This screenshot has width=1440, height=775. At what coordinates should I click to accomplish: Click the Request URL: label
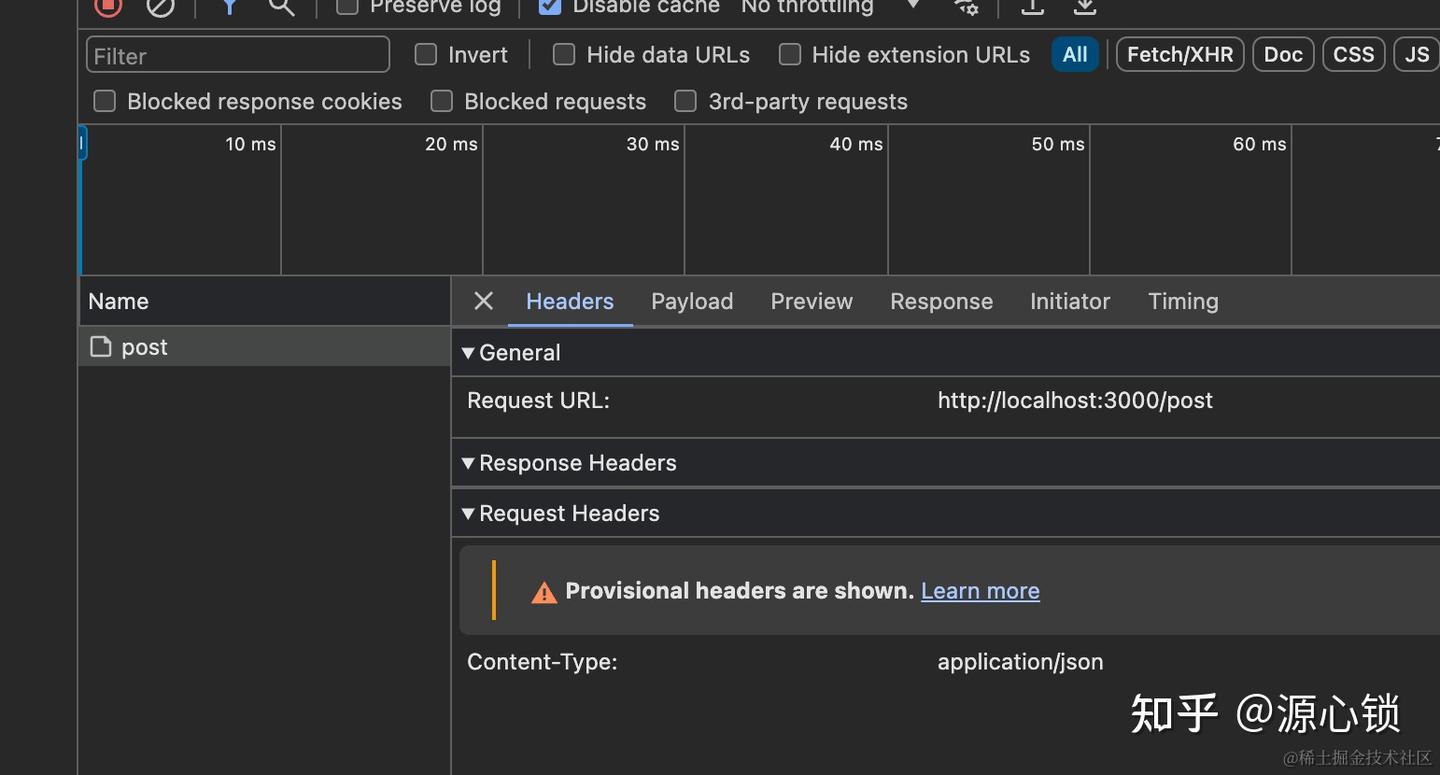tap(538, 401)
